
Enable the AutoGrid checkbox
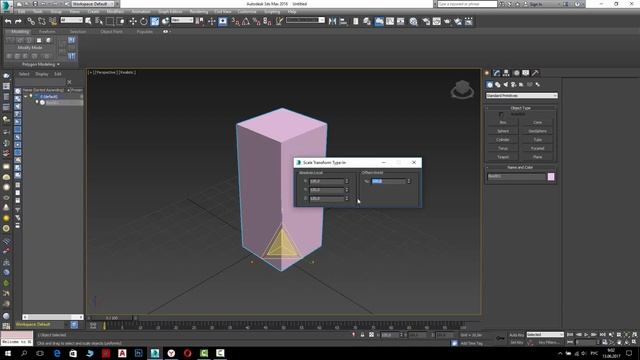point(501,114)
